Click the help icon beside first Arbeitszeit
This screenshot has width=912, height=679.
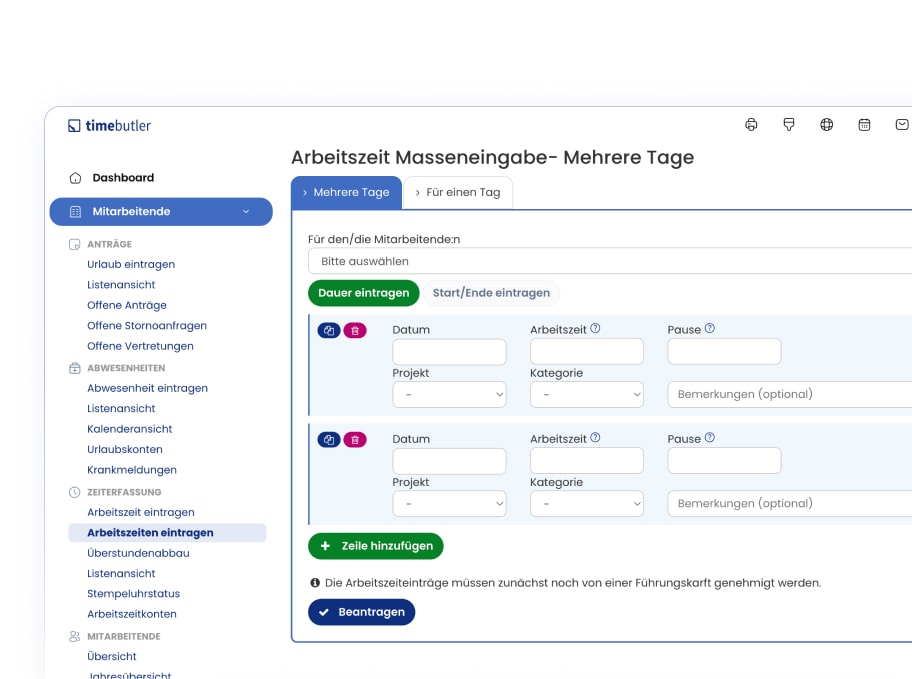(x=595, y=328)
